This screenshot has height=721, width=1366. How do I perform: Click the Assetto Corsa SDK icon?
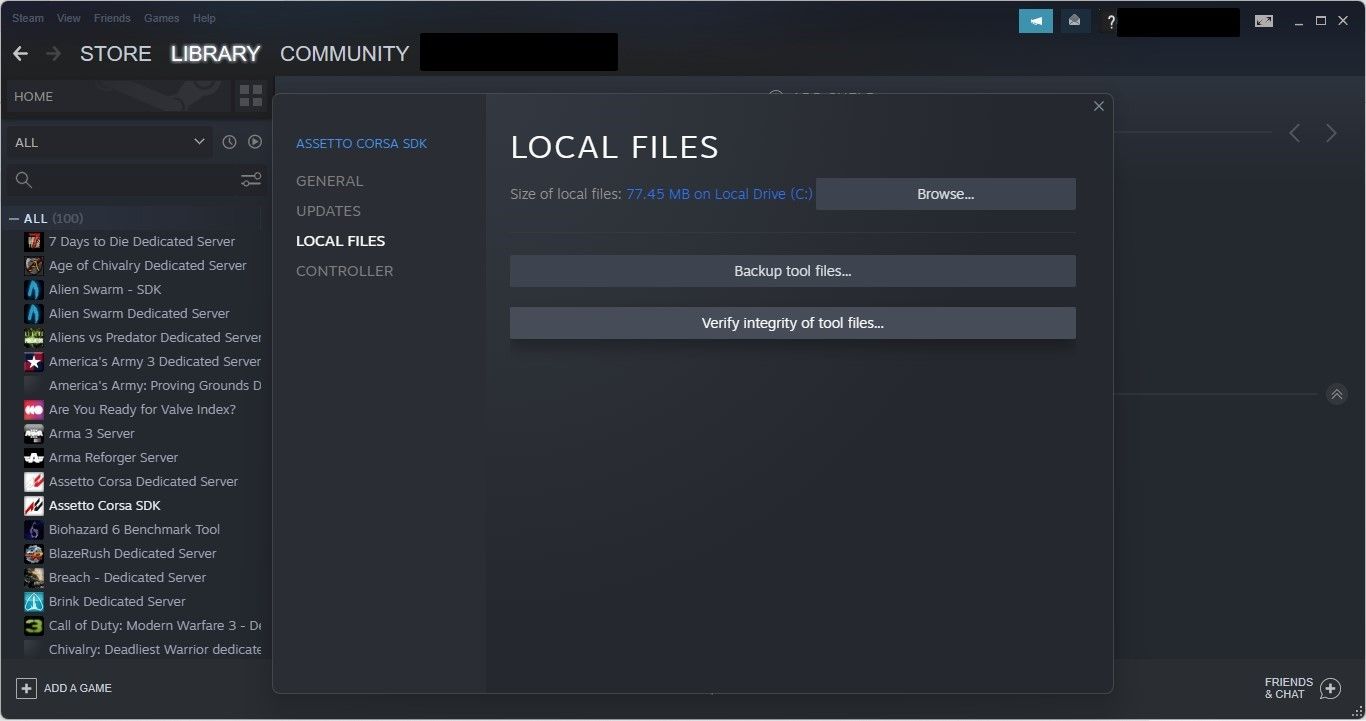tap(33, 505)
